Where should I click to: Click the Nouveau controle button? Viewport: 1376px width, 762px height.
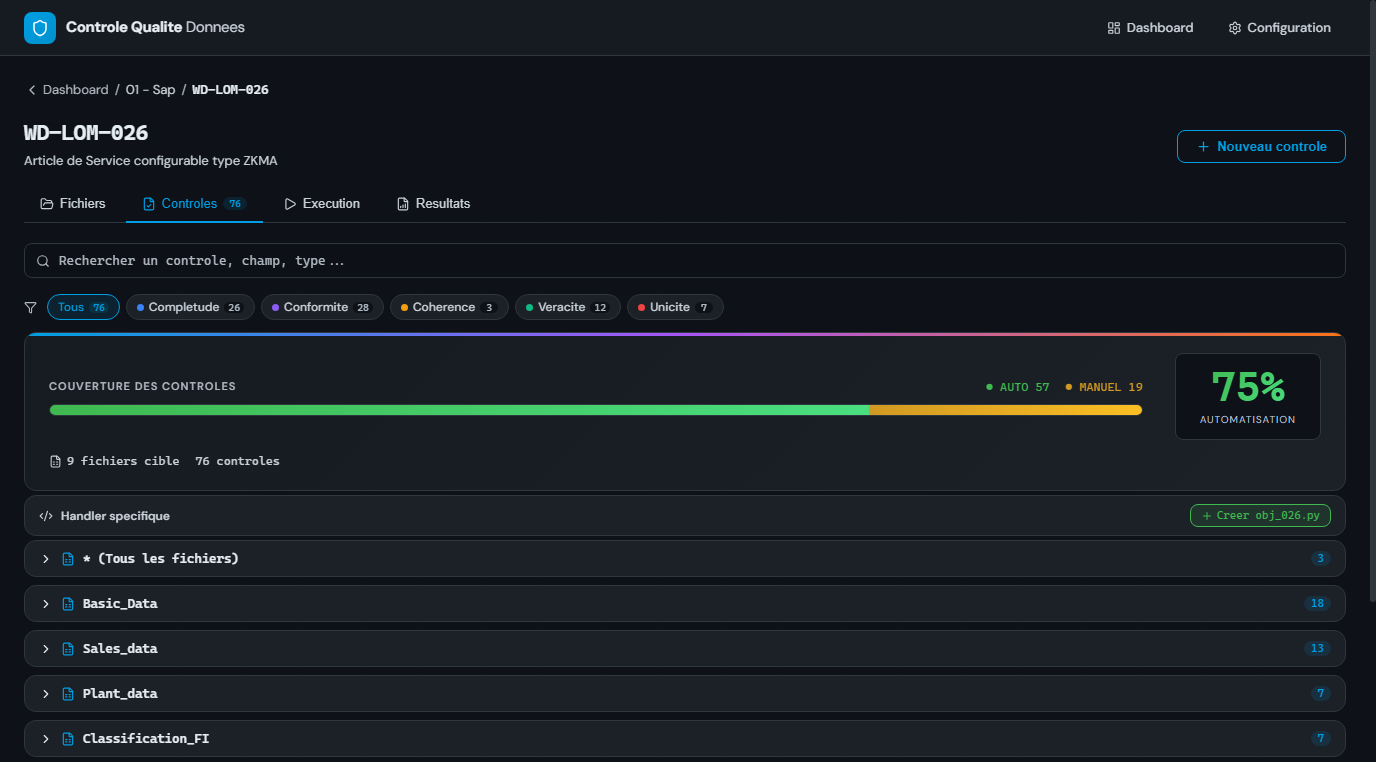[1261, 146]
